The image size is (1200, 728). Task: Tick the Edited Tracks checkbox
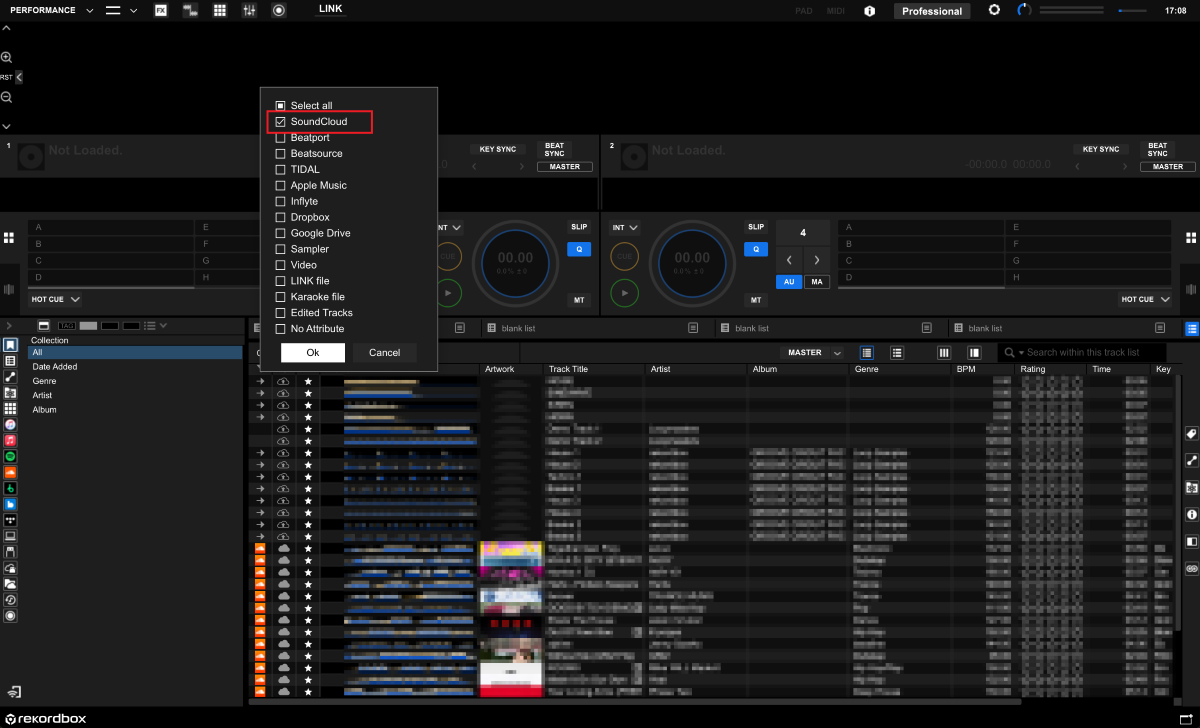click(281, 312)
